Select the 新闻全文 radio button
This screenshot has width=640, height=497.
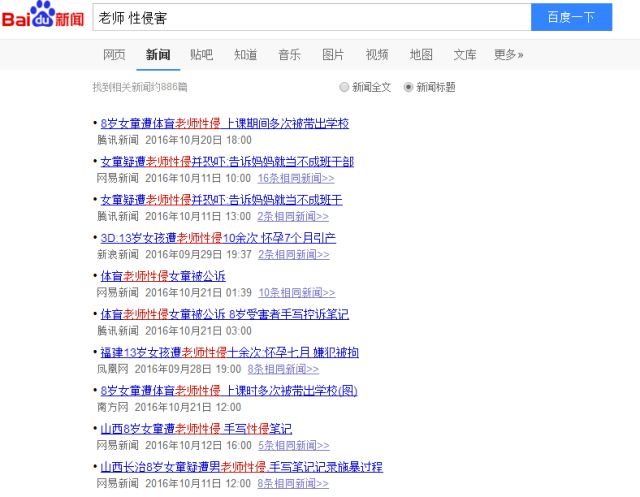[344, 87]
